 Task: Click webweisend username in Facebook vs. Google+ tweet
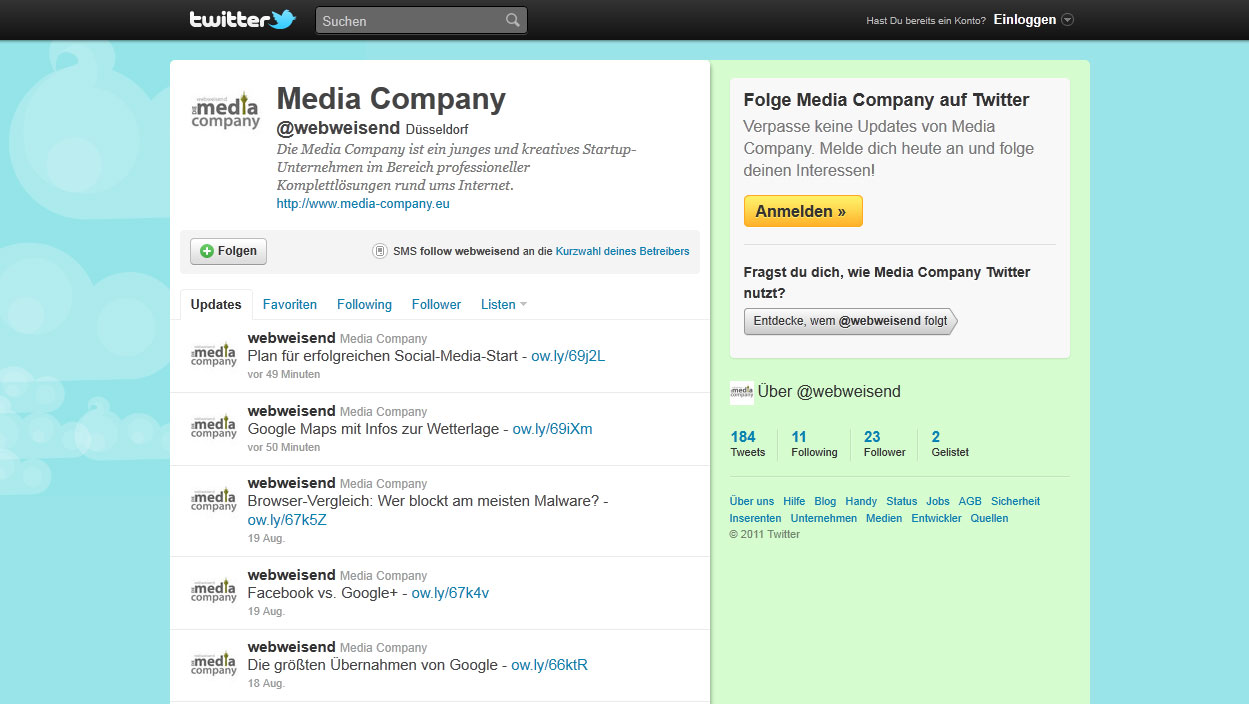[292, 575]
